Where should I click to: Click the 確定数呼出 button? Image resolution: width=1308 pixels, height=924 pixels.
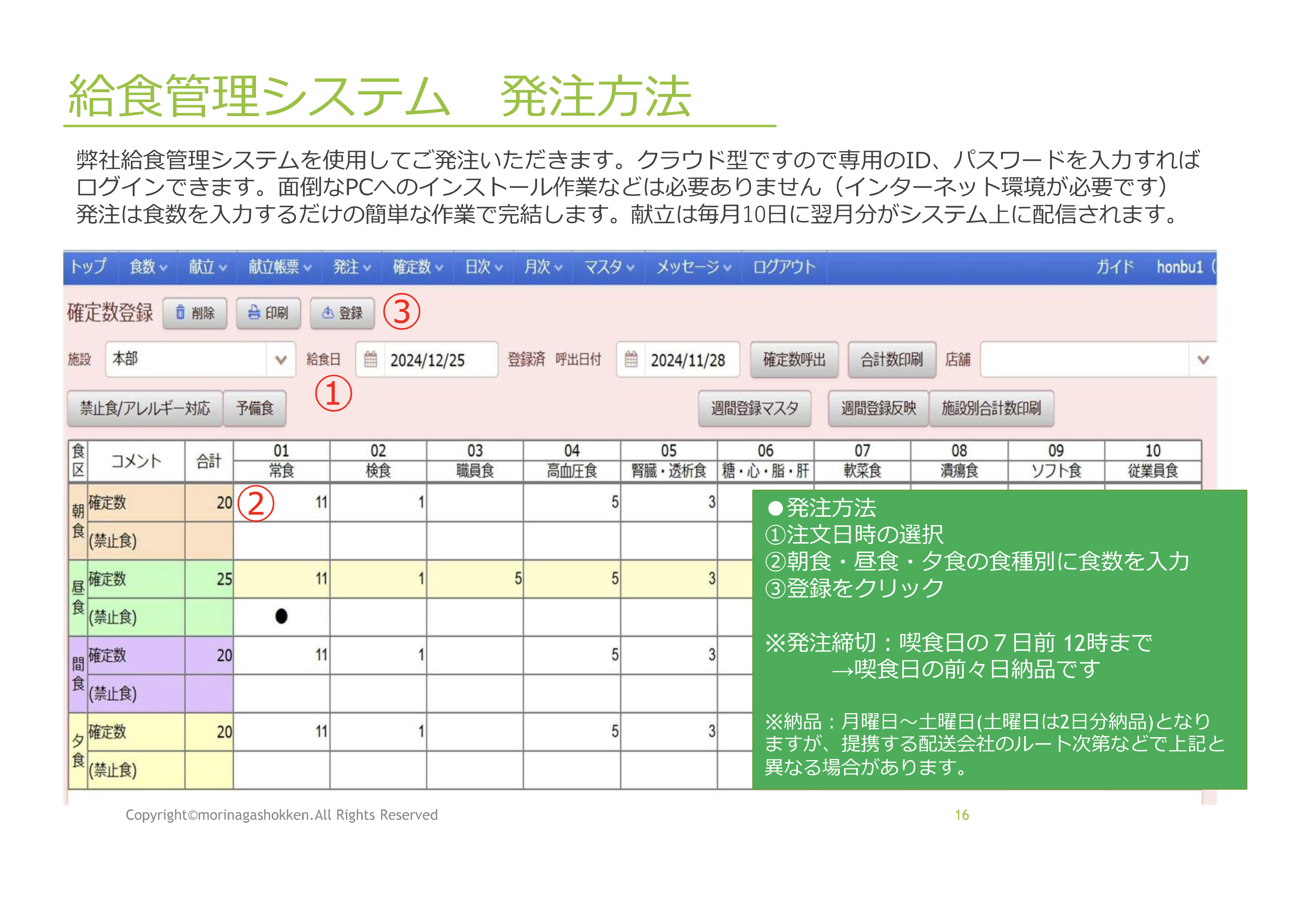pyautogui.click(x=794, y=360)
